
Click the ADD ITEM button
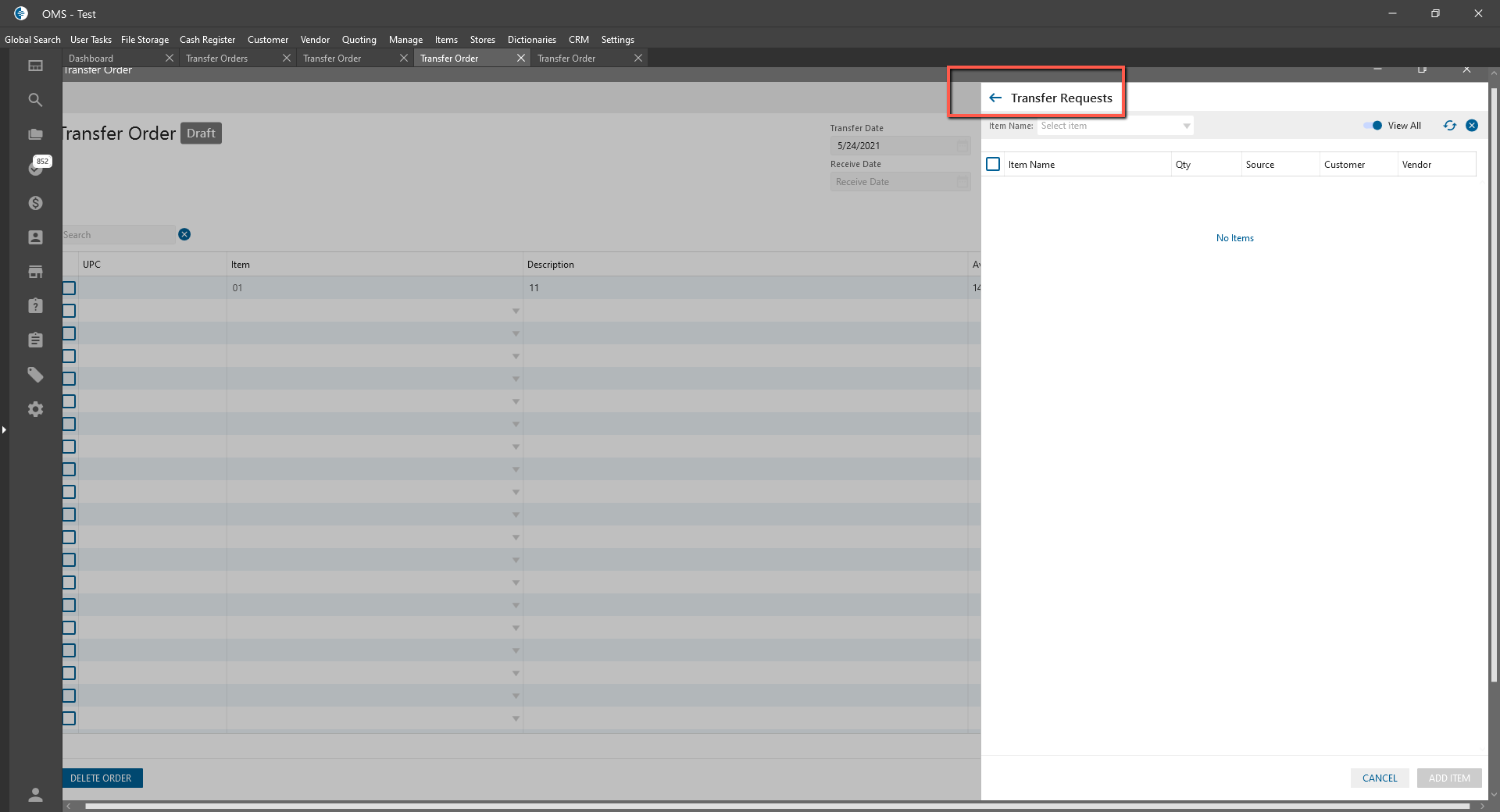coord(1449,778)
